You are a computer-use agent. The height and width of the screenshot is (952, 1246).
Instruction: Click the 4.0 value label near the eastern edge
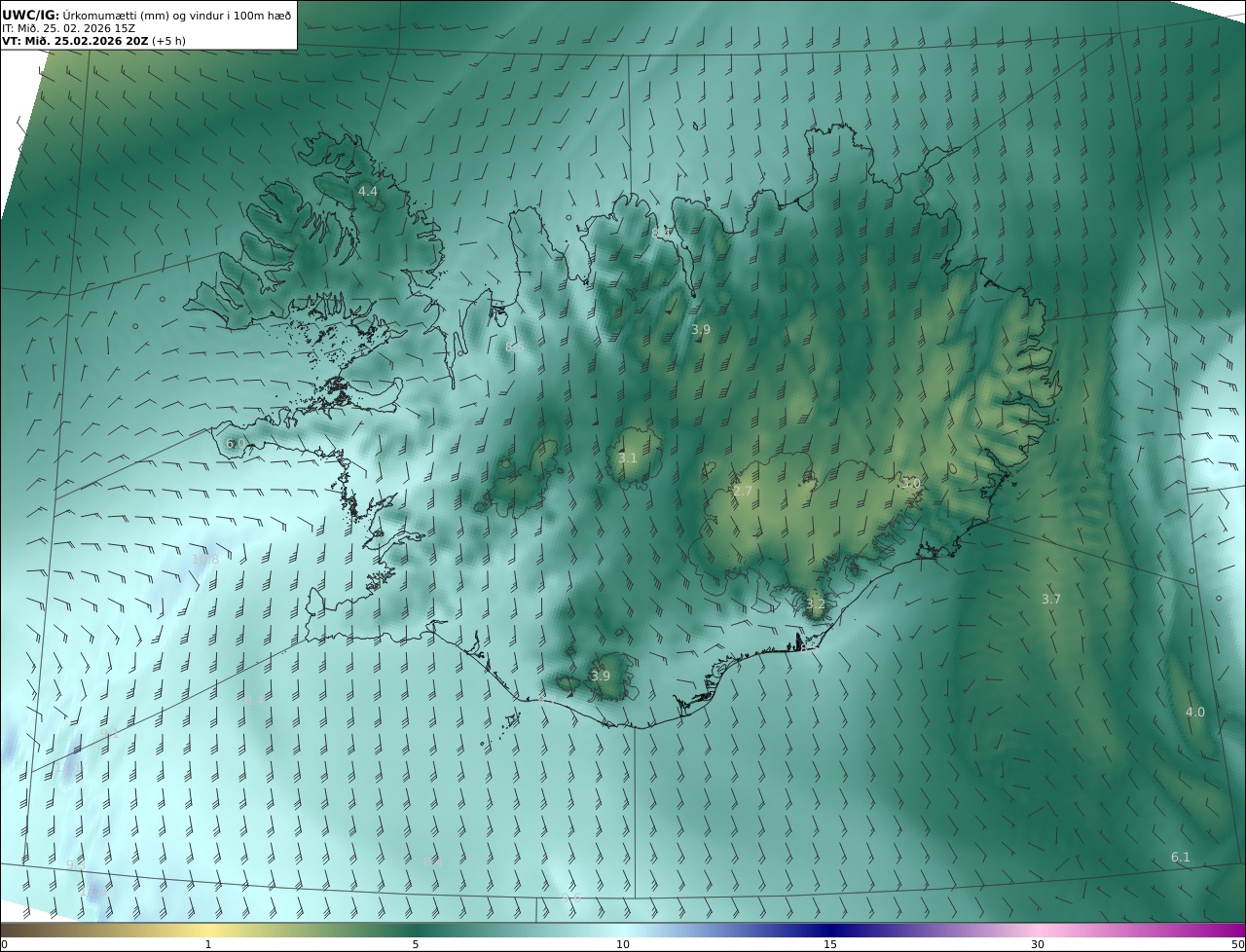click(1195, 712)
